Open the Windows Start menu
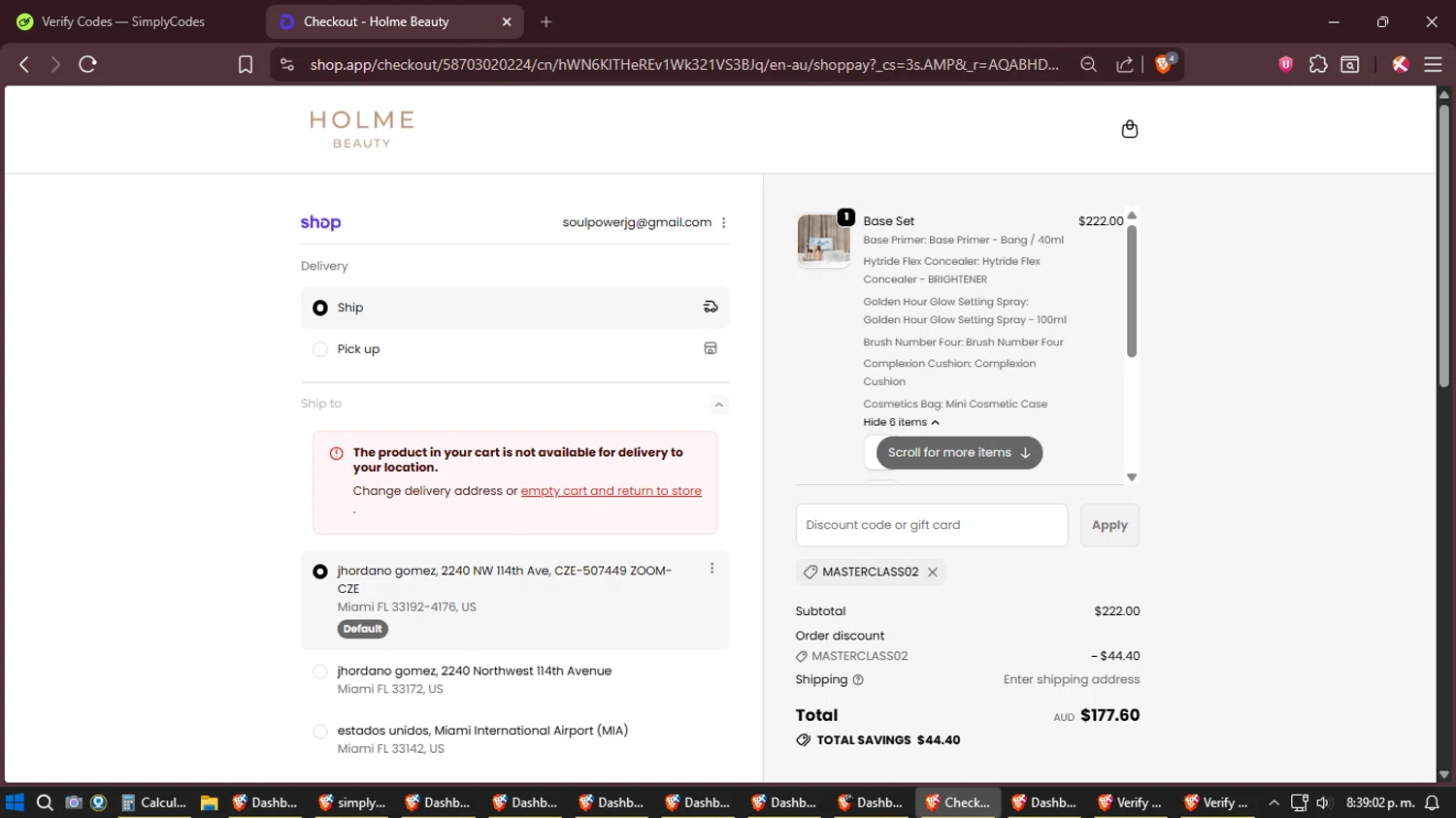The image size is (1456, 818). click(15, 802)
